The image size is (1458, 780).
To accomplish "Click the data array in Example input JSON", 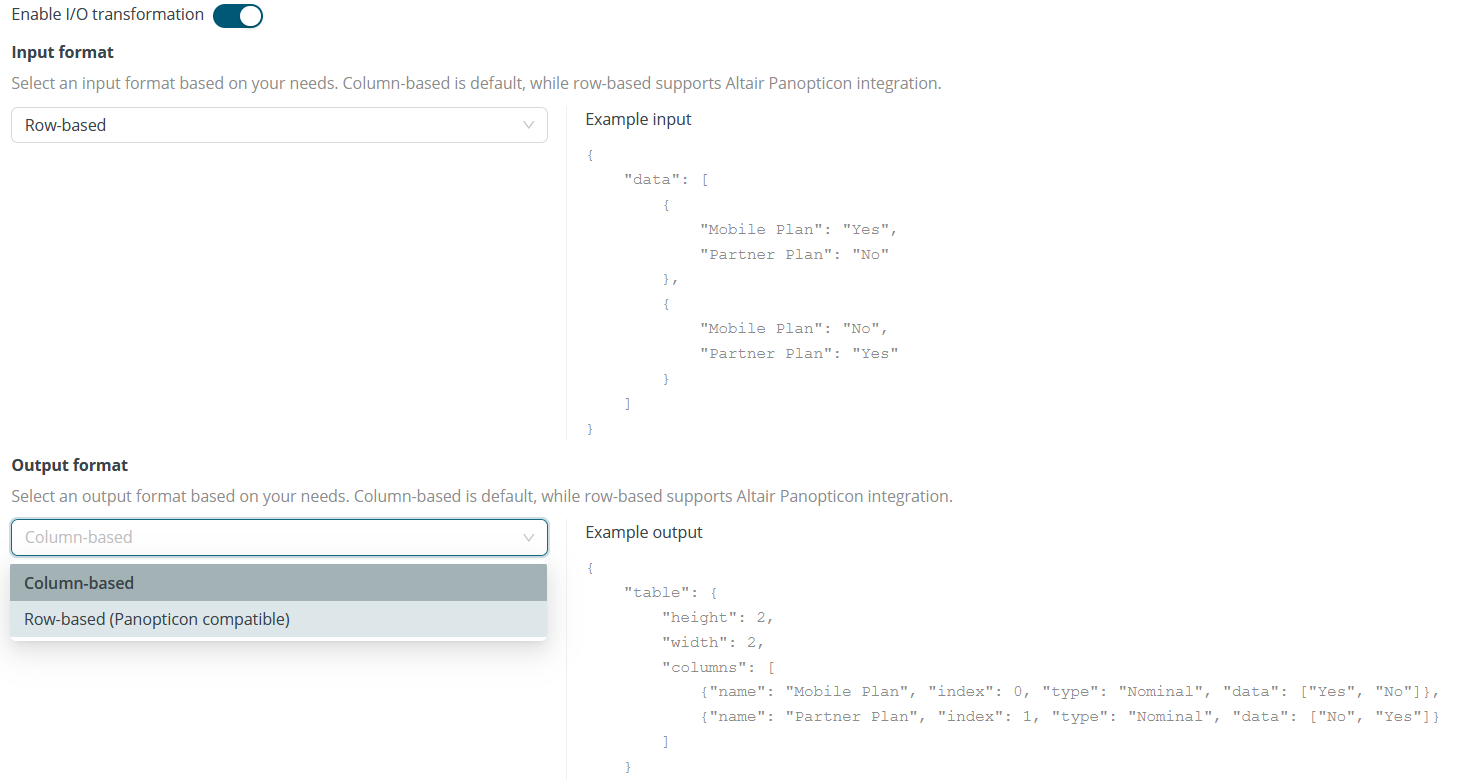I will click(654, 178).
